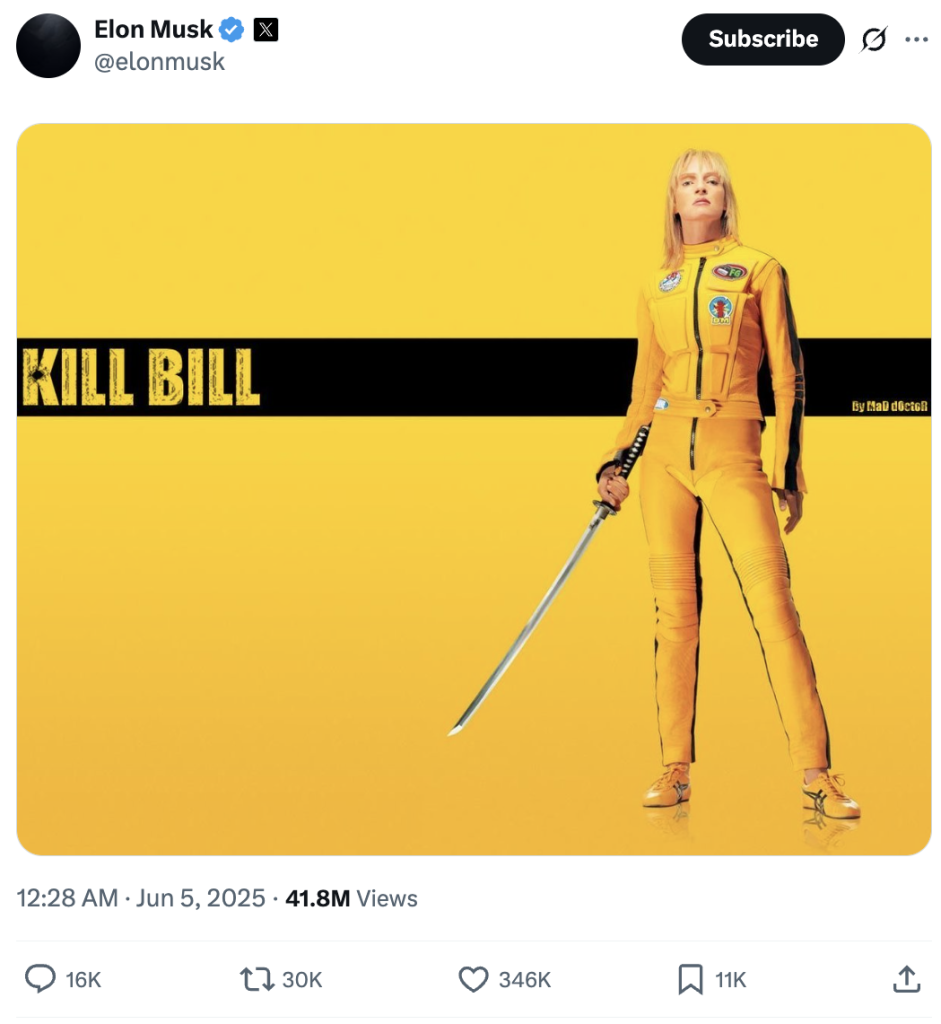Open Elon Musk's profile avatar
The image size is (941, 1024).
tap(48, 46)
